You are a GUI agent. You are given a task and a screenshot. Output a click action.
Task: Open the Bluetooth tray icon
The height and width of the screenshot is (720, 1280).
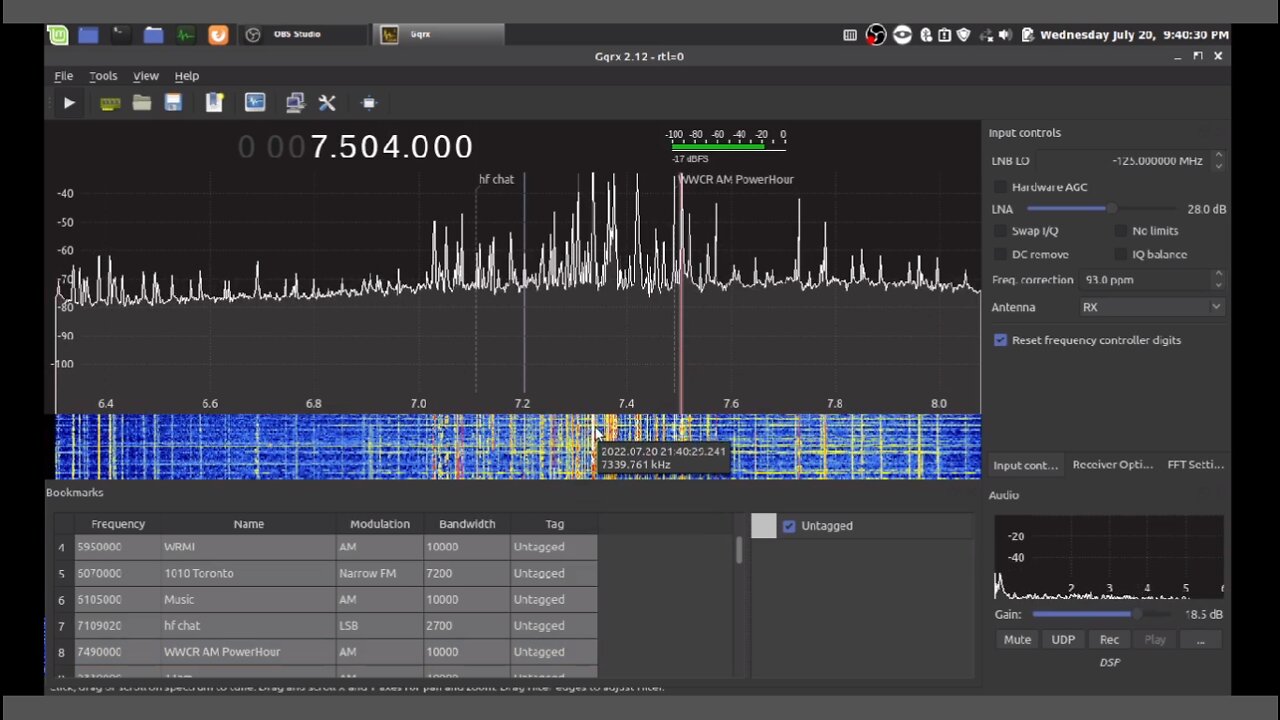[x=926, y=35]
